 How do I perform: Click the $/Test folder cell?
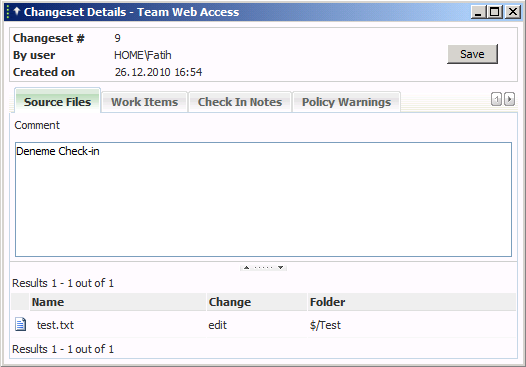(x=325, y=325)
